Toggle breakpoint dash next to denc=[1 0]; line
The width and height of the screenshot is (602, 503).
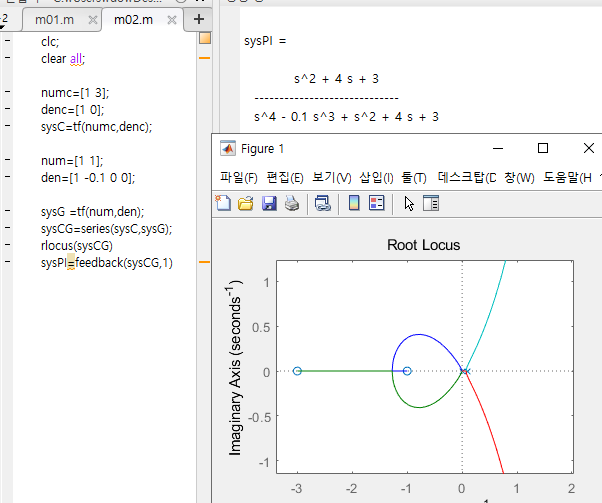[7, 109]
